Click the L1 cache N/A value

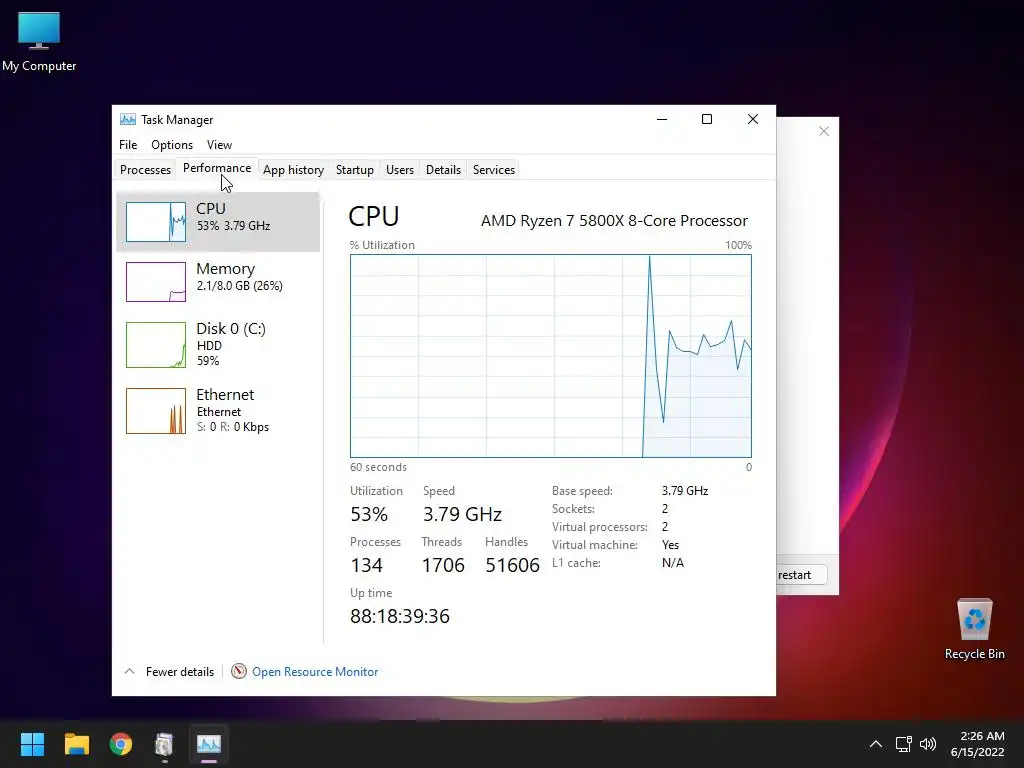click(x=673, y=563)
